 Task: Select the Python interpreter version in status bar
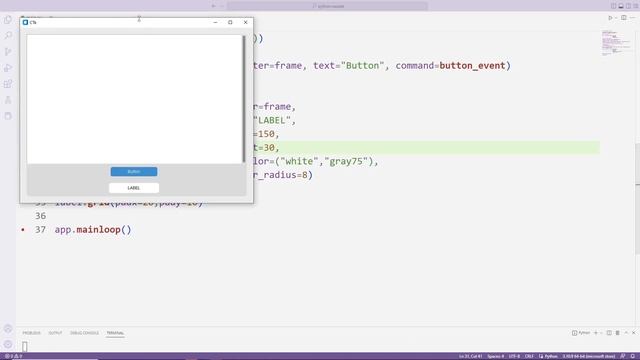[589, 356]
